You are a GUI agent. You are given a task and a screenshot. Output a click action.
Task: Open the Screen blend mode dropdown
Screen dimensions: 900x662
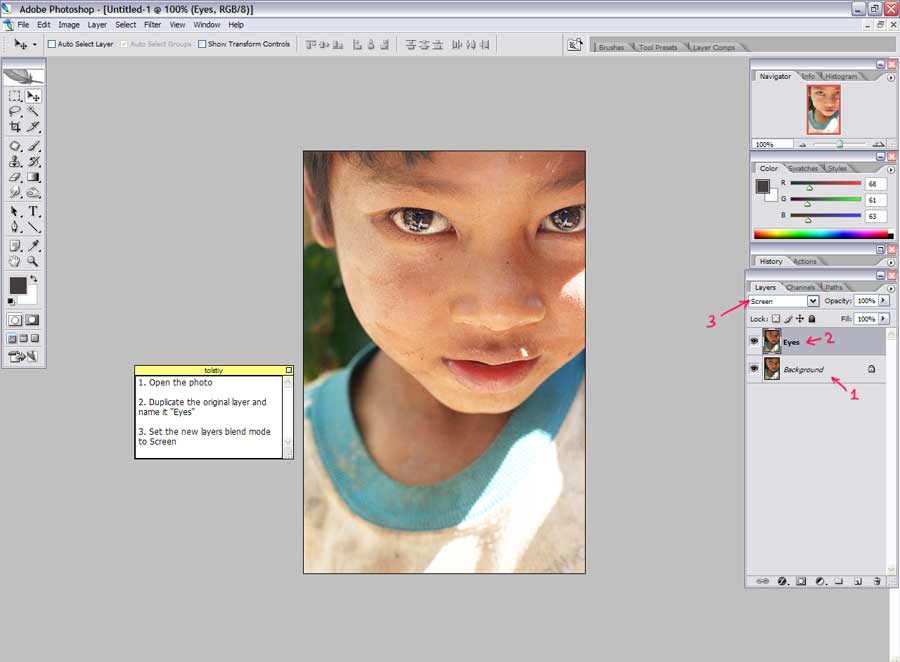tap(812, 301)
